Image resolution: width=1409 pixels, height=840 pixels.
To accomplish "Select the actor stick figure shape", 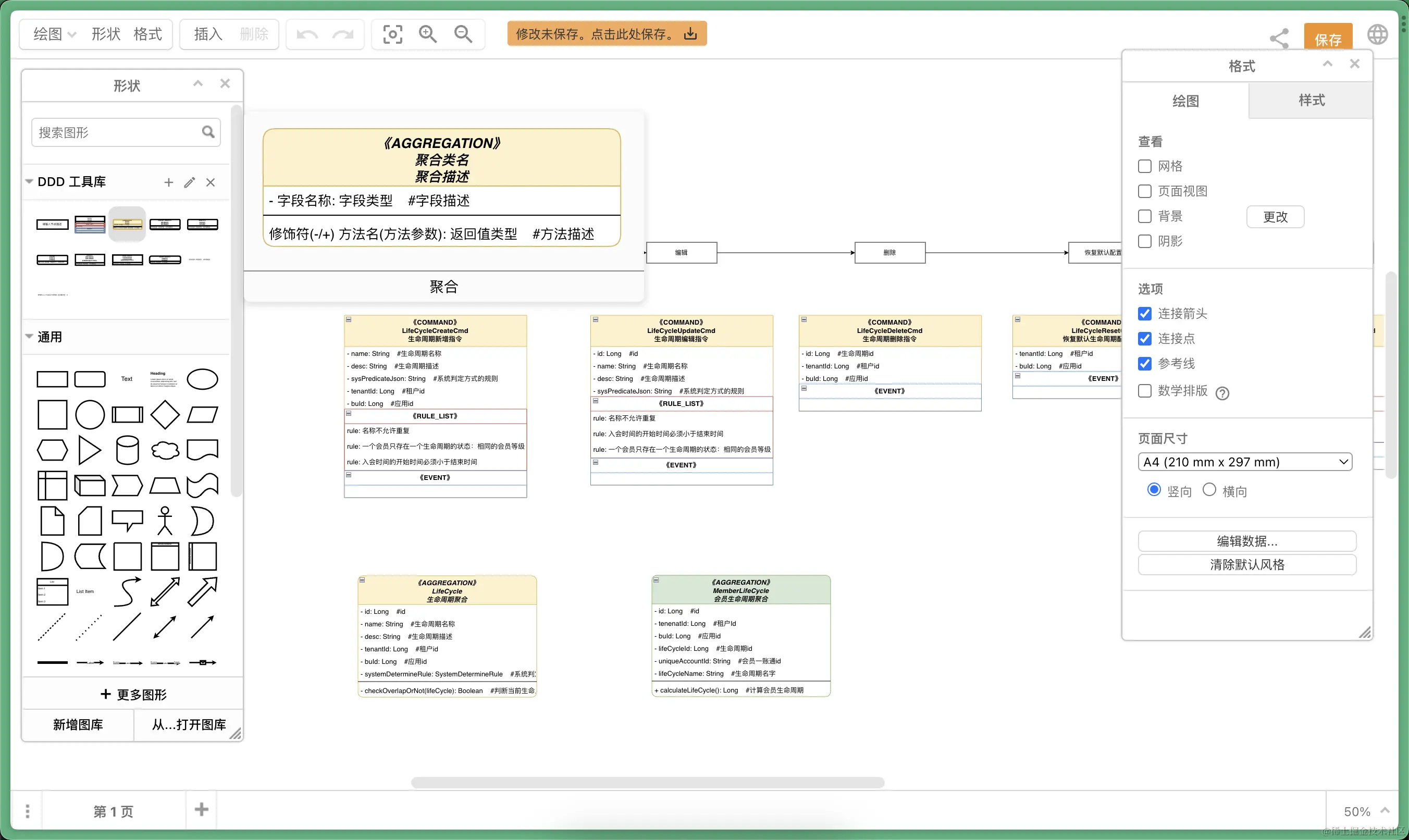I will 165,521.
